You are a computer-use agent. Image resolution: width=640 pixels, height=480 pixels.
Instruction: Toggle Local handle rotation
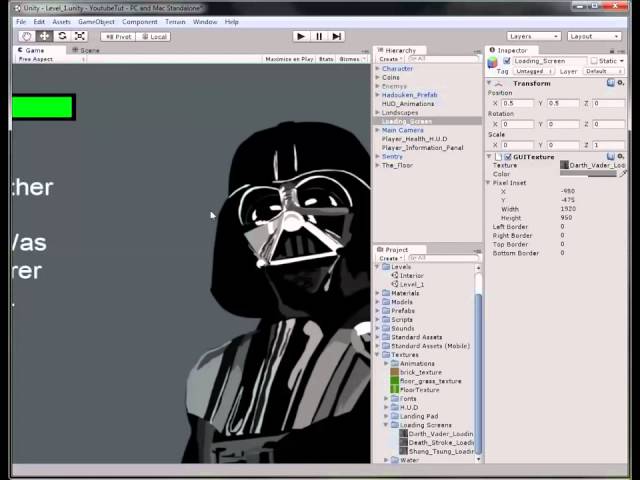pos(153,37)
